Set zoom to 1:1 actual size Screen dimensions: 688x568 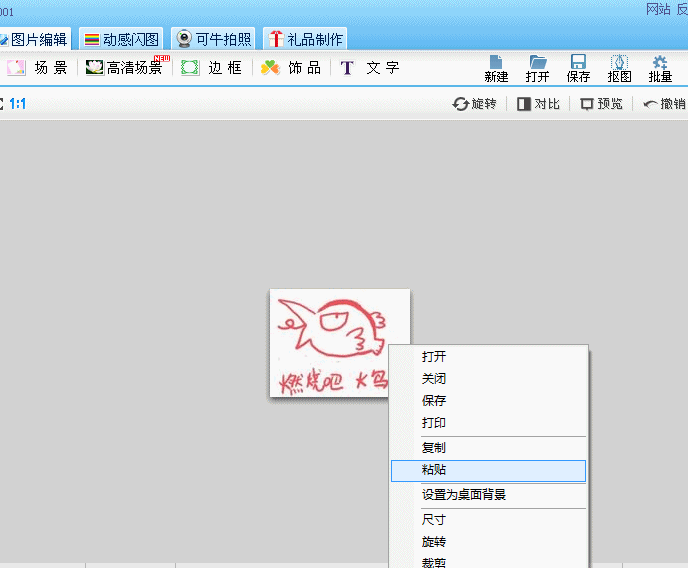[18, 104]
